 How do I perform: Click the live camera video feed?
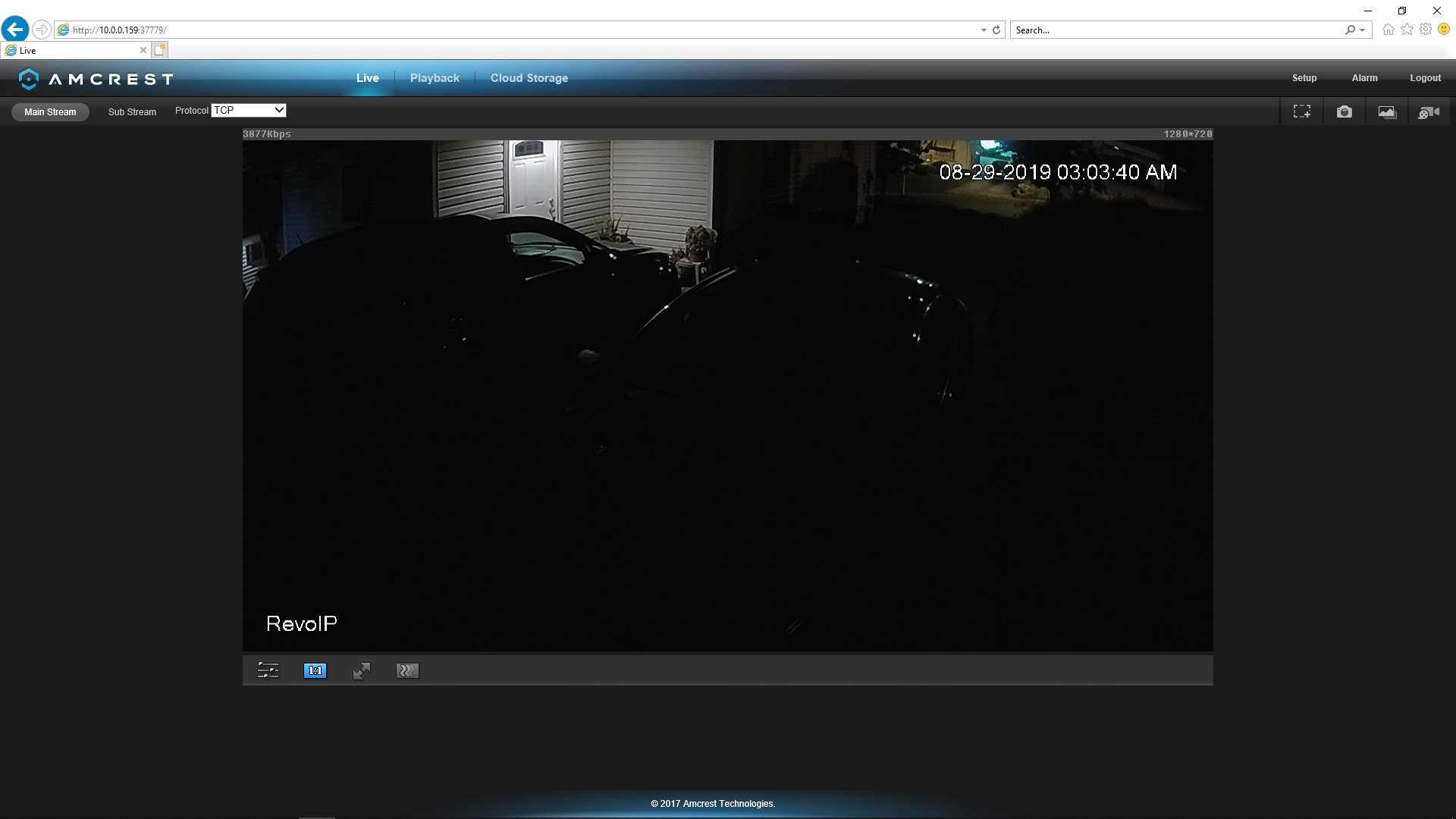point(728,395)
